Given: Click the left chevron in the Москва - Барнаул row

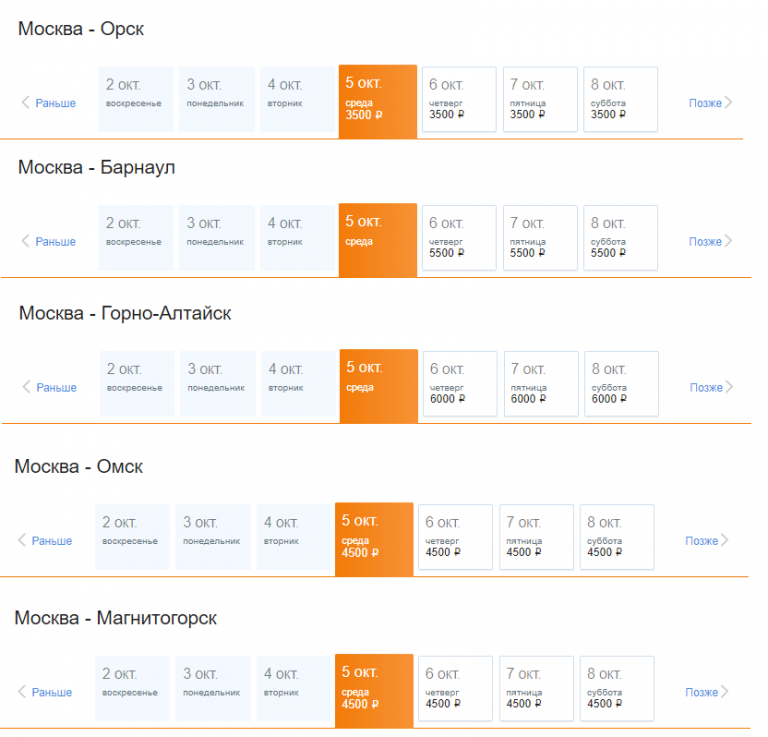Looking at the screenshot, I should 25,241.
